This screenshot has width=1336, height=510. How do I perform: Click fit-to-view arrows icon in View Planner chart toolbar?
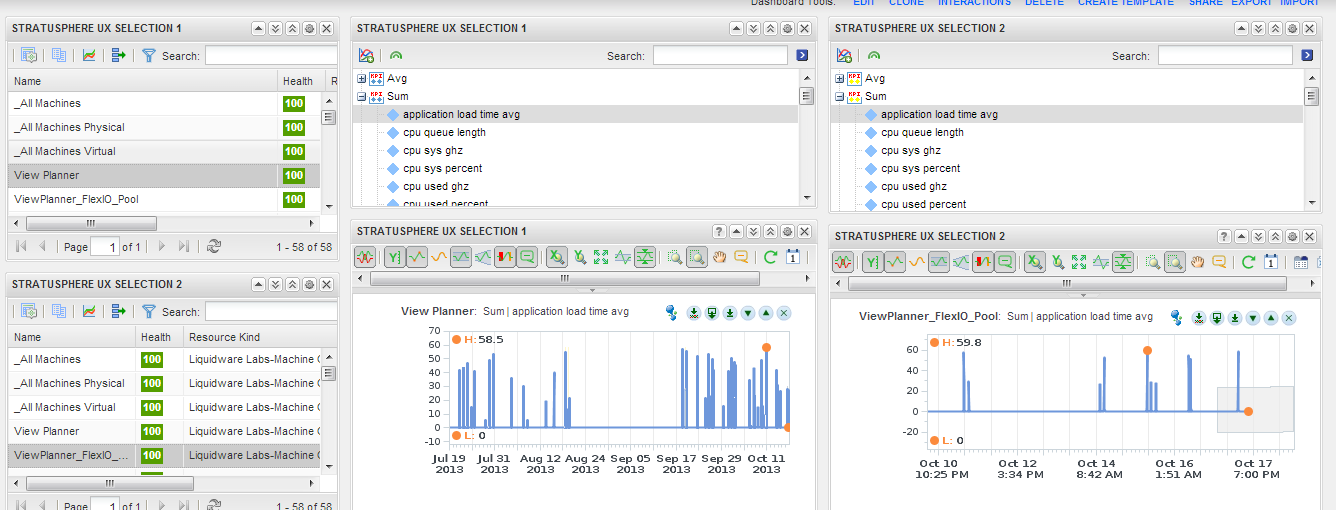click(601, 257)
